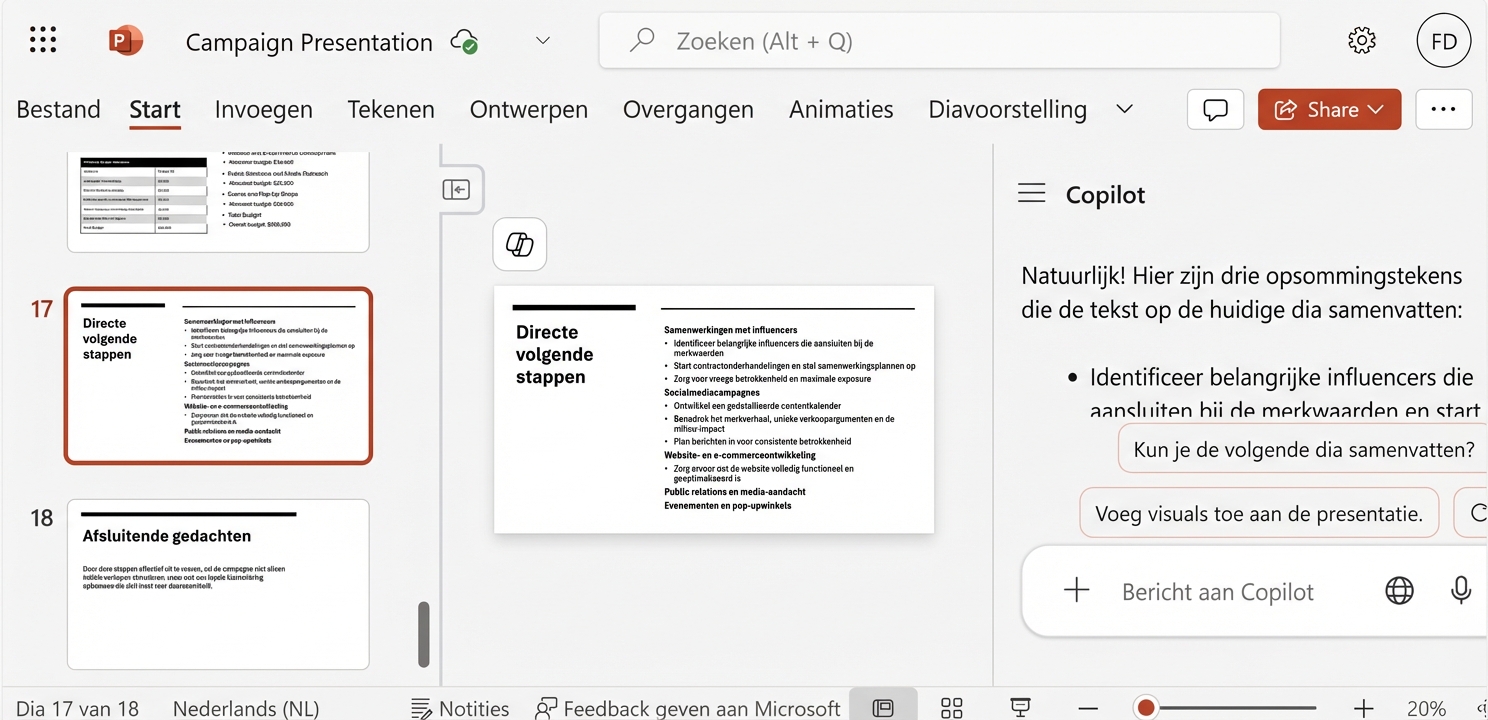Open the comments panel icon
The height and width of the screenshot is (720, 1488).
click(x=1214, y=109)
